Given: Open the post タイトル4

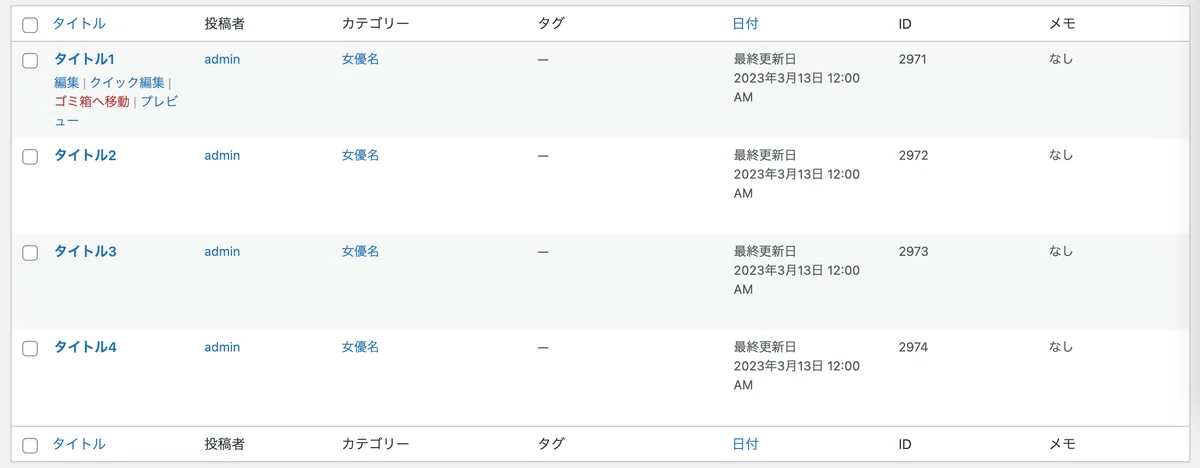Looking at the screenshot, I should pos(85,348).
